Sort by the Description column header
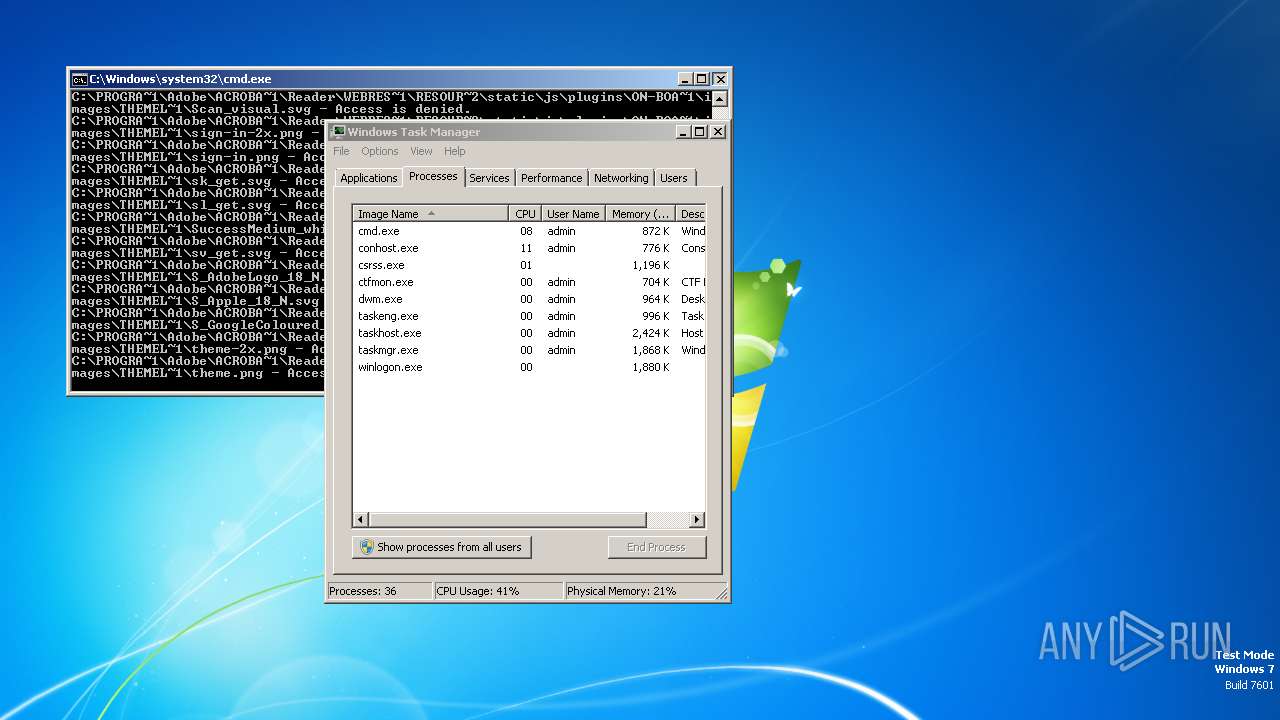 tap(691, 214)
